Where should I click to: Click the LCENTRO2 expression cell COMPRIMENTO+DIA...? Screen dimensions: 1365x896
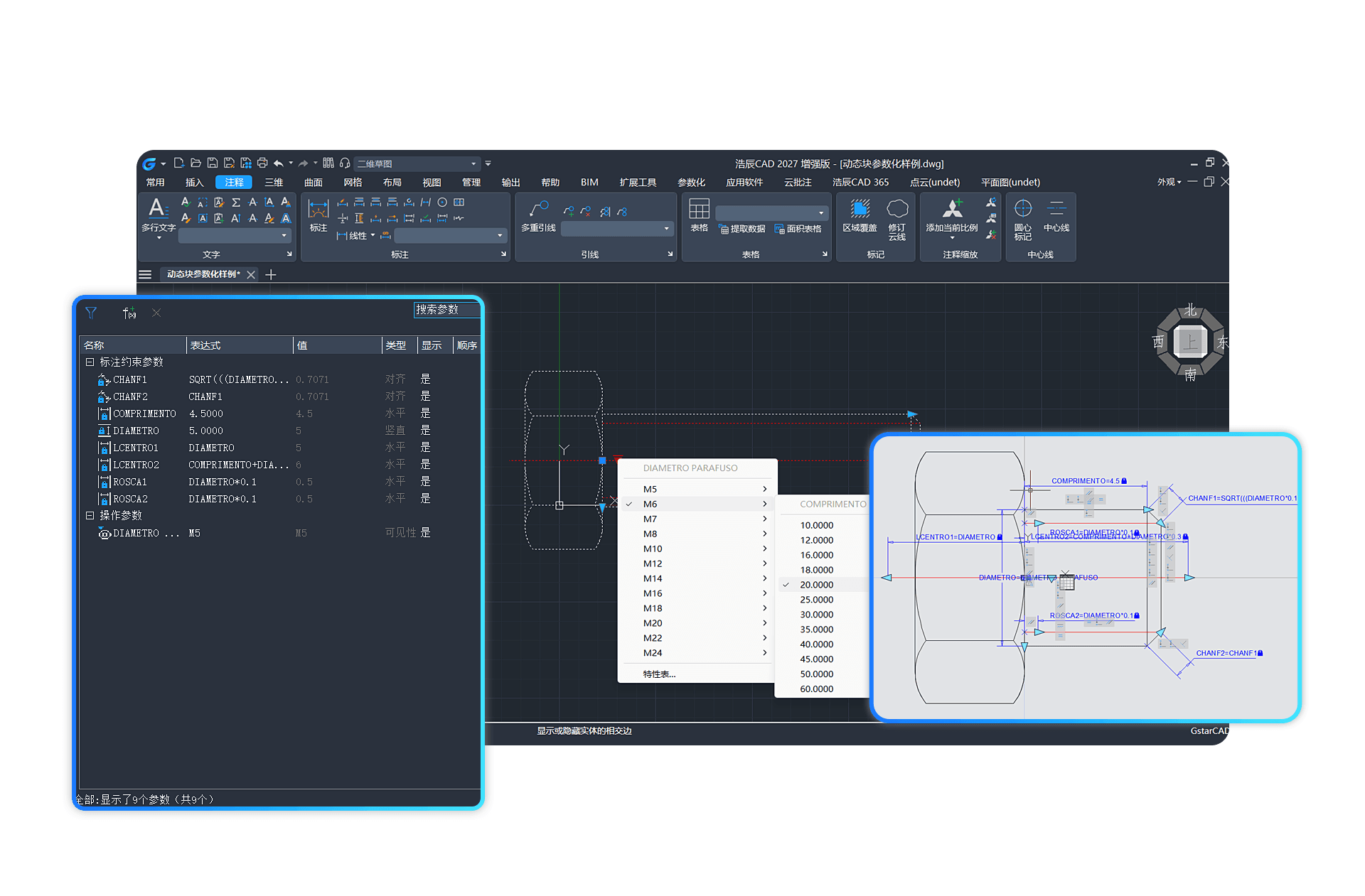coord(239,465)
